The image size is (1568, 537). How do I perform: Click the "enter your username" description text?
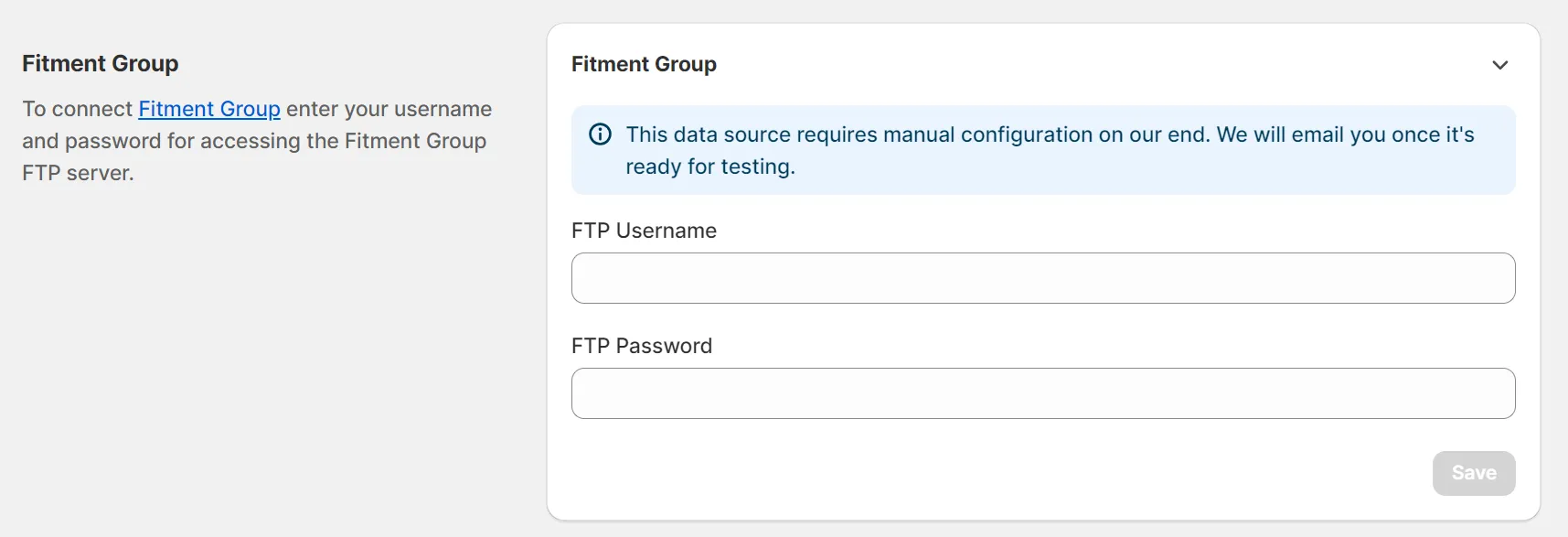click(x=389, y=109)
